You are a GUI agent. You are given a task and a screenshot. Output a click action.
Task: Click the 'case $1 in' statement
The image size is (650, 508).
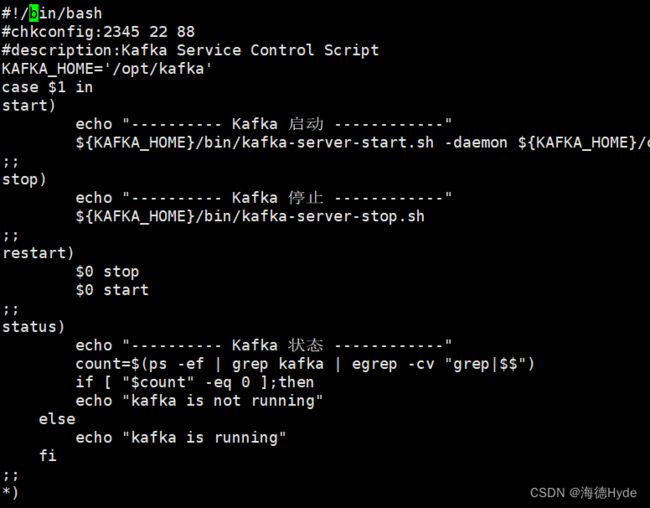(47, 88)
